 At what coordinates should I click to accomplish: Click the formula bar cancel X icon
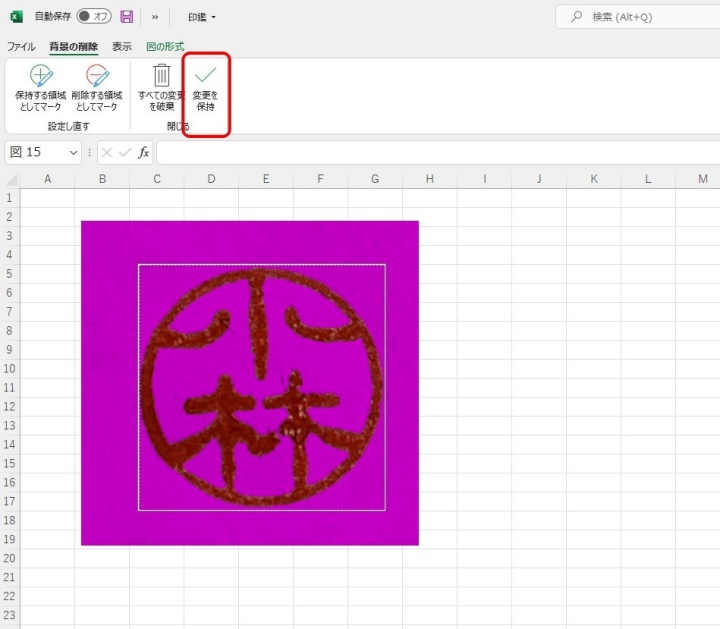click(x=107, y=152)
